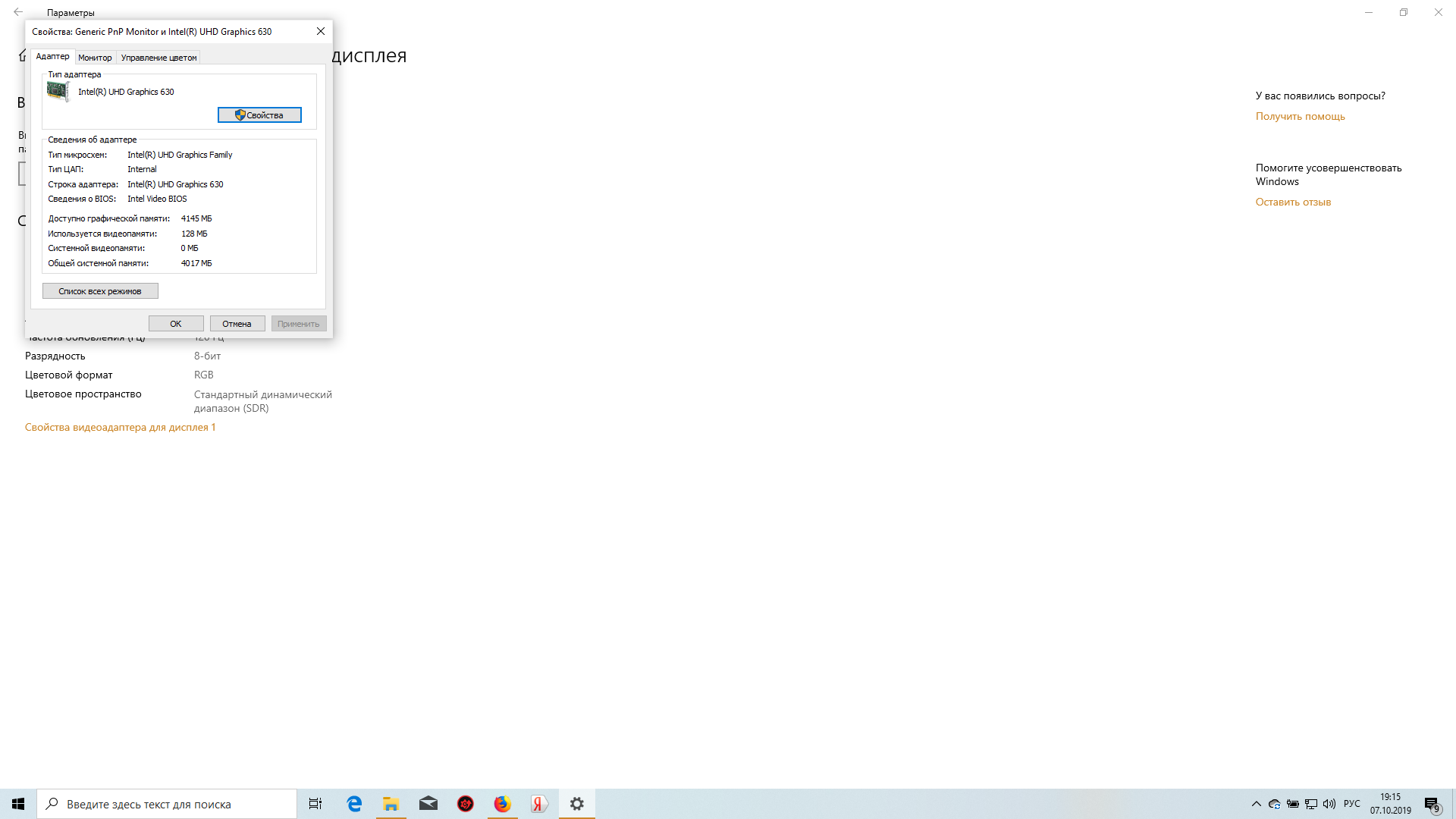Show hidden system tray icons

pos(1256,804)
